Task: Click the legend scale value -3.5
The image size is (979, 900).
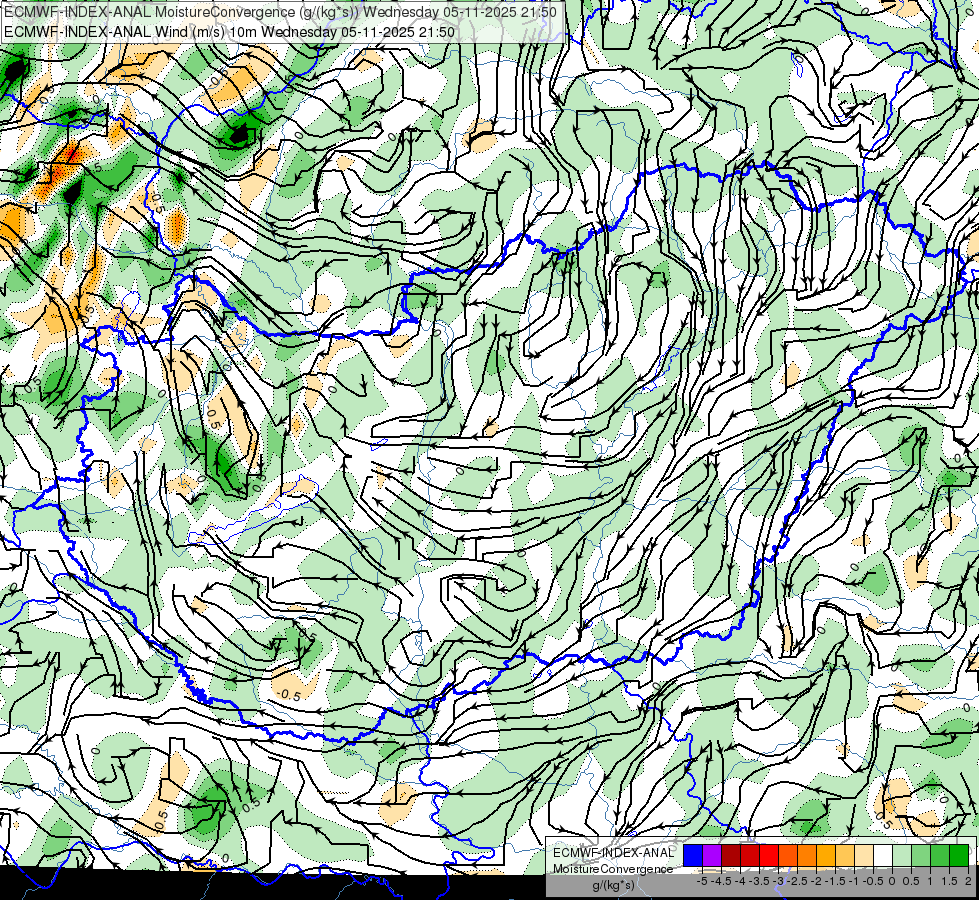Action: (x=759, y=881)
